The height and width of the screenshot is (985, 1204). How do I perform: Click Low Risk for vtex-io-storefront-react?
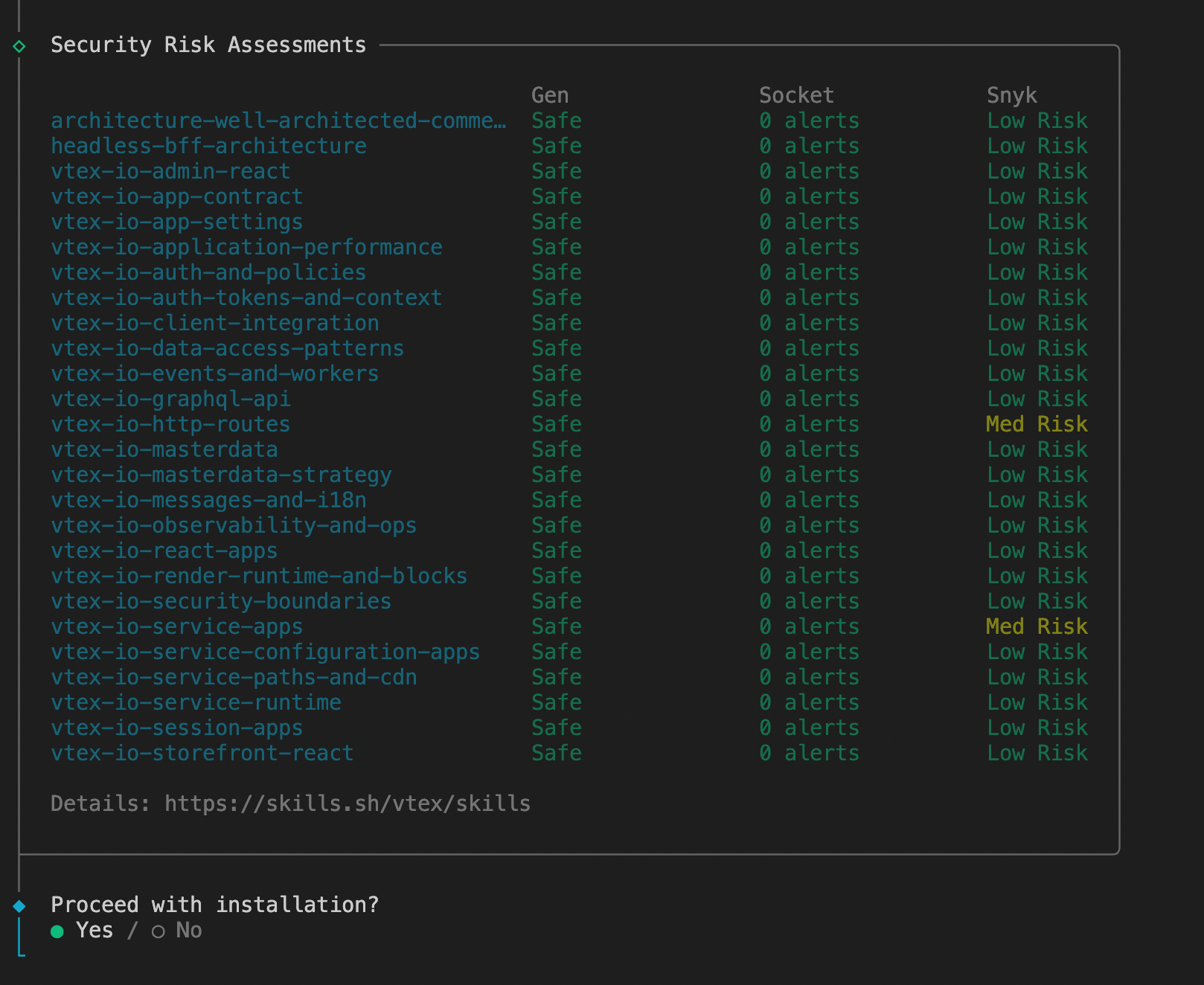point(1037,753)
